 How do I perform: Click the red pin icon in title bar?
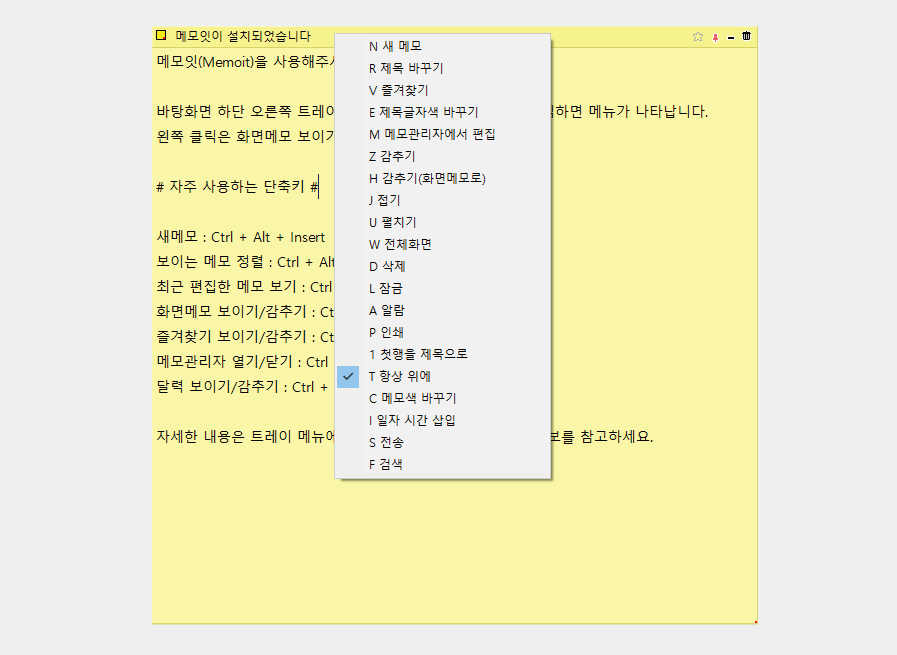tap(715, 37)
